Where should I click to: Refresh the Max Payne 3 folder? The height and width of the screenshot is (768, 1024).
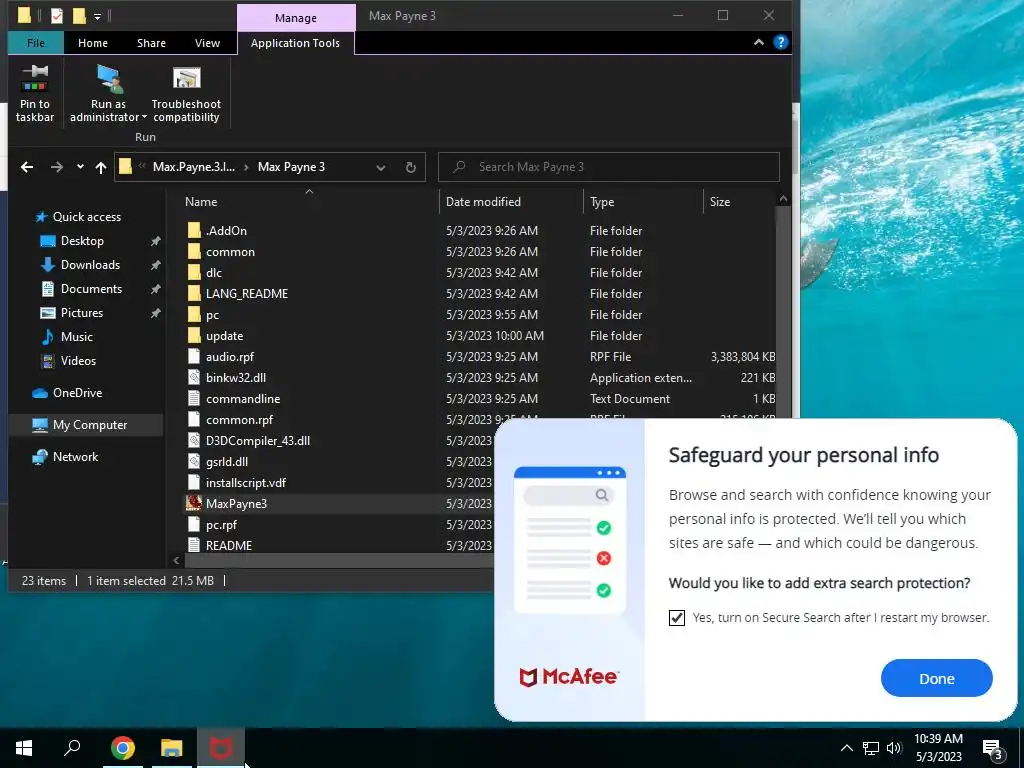point(411,167)
